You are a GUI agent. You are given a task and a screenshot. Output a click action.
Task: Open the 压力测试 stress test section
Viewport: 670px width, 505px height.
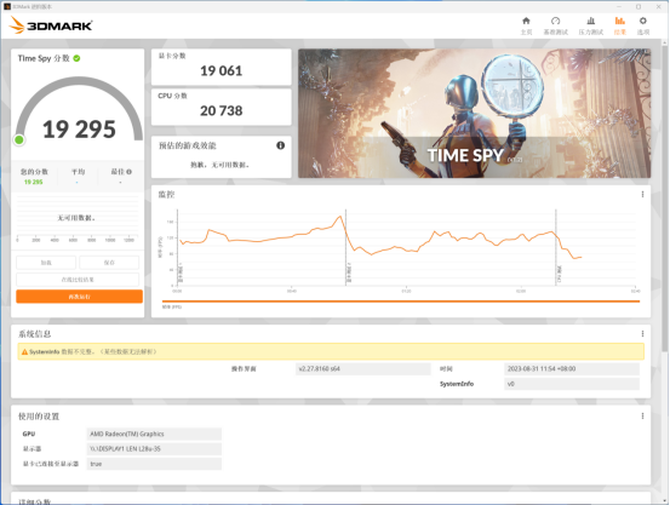click(591, 26)
